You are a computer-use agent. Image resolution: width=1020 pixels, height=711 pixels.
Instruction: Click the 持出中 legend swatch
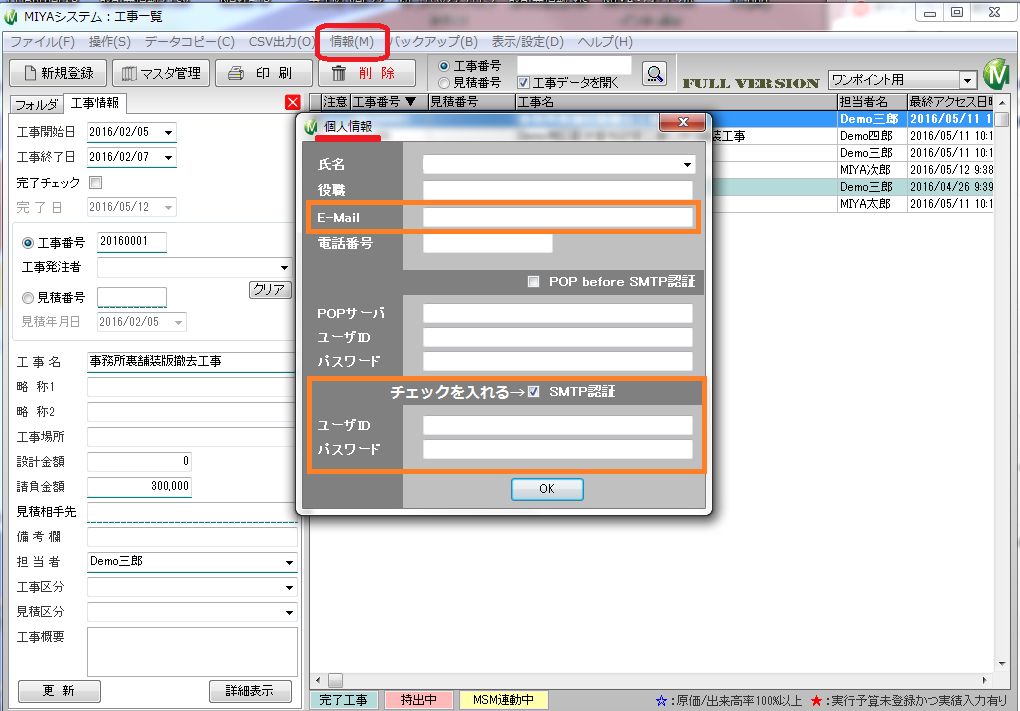(418, 700)
